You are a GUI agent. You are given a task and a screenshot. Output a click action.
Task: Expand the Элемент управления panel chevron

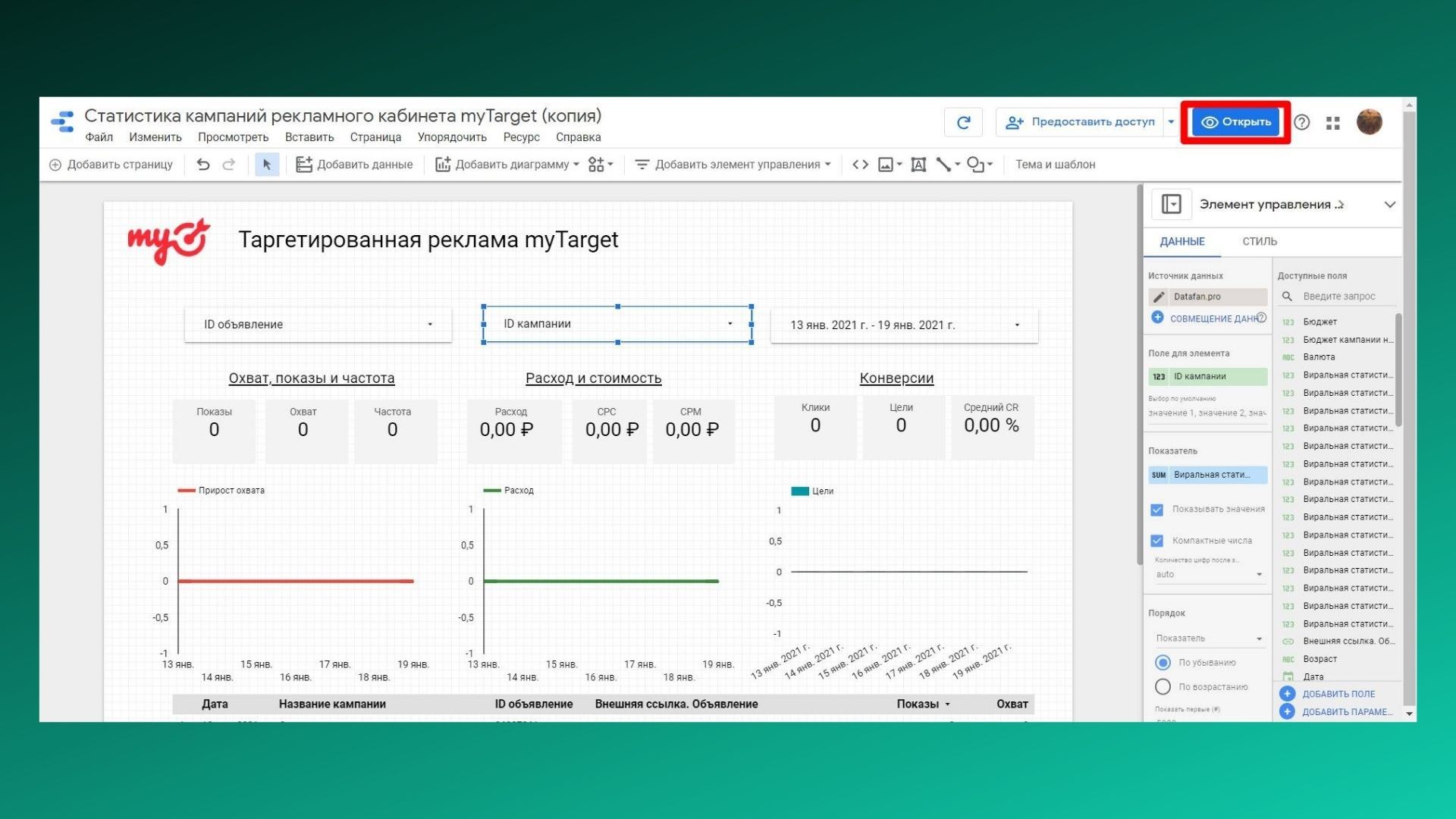(1389, 204)
